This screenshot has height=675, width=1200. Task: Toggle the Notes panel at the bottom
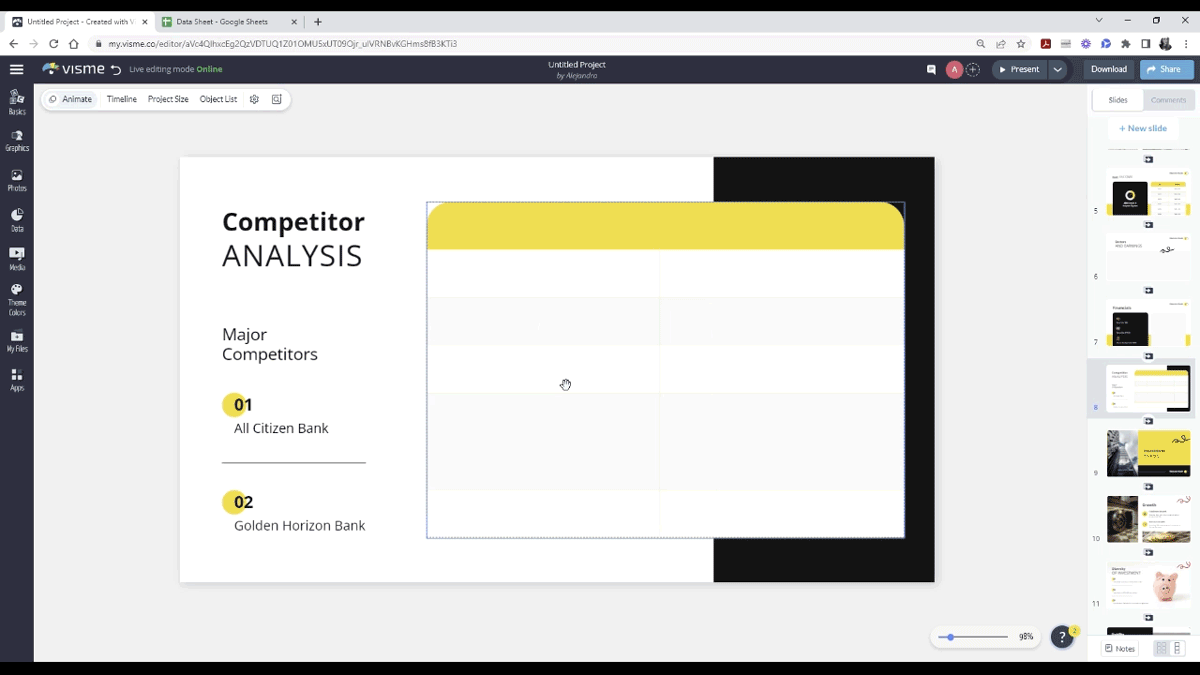[1118, 648]
